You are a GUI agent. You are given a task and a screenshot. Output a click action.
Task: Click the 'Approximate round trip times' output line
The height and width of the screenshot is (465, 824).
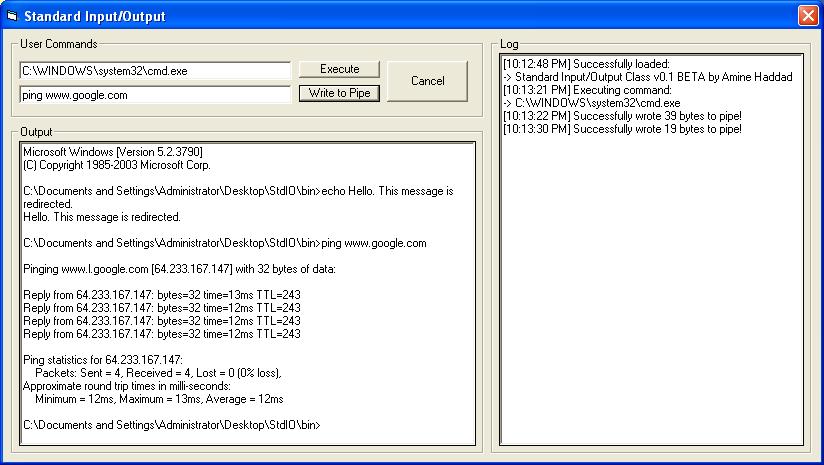126,386
